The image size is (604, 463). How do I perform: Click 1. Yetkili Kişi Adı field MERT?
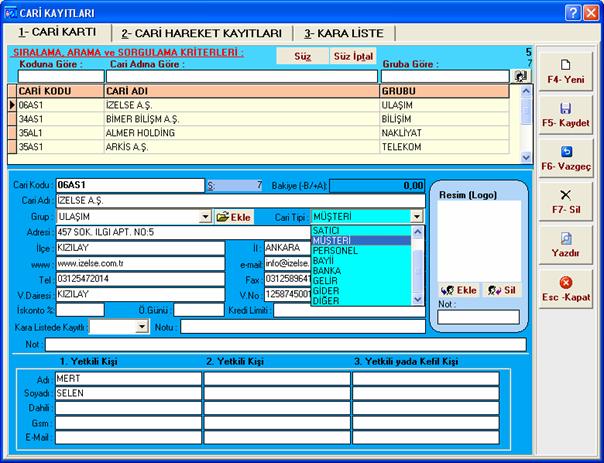(x=128, y=379)
